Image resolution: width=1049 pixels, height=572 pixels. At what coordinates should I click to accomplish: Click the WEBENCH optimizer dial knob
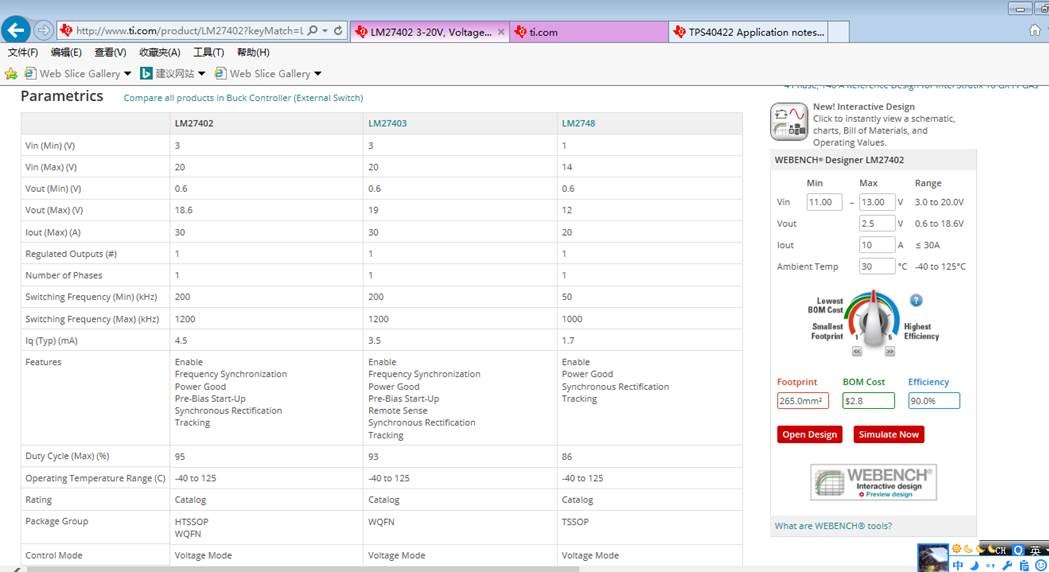click(872, 318)
